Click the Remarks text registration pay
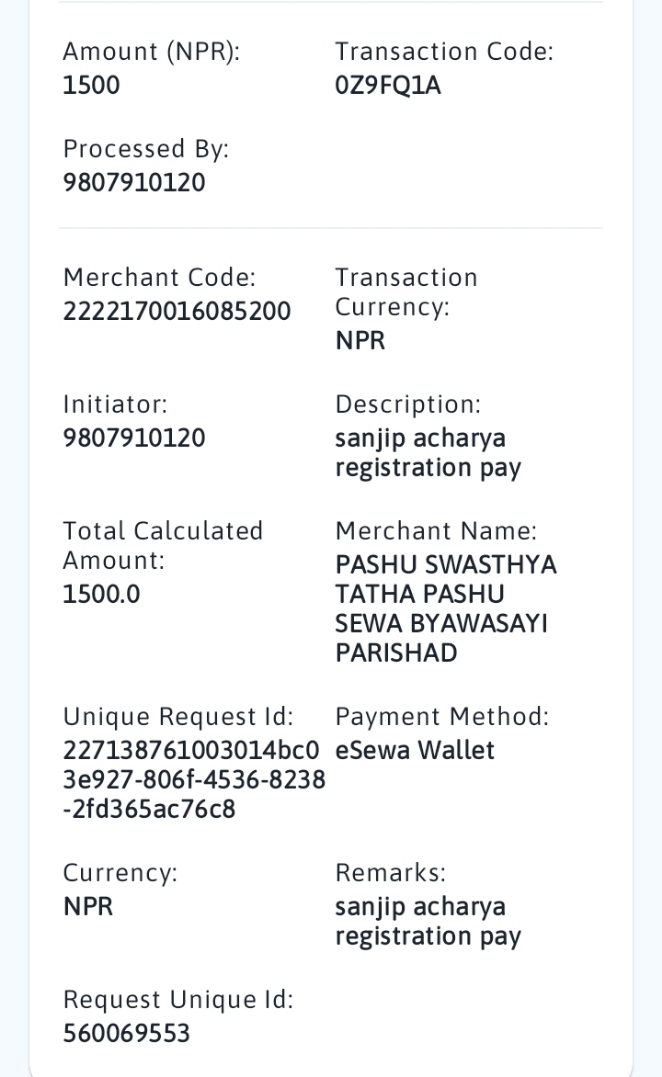This screenshot has width=662, height=1077. (428, 937)
